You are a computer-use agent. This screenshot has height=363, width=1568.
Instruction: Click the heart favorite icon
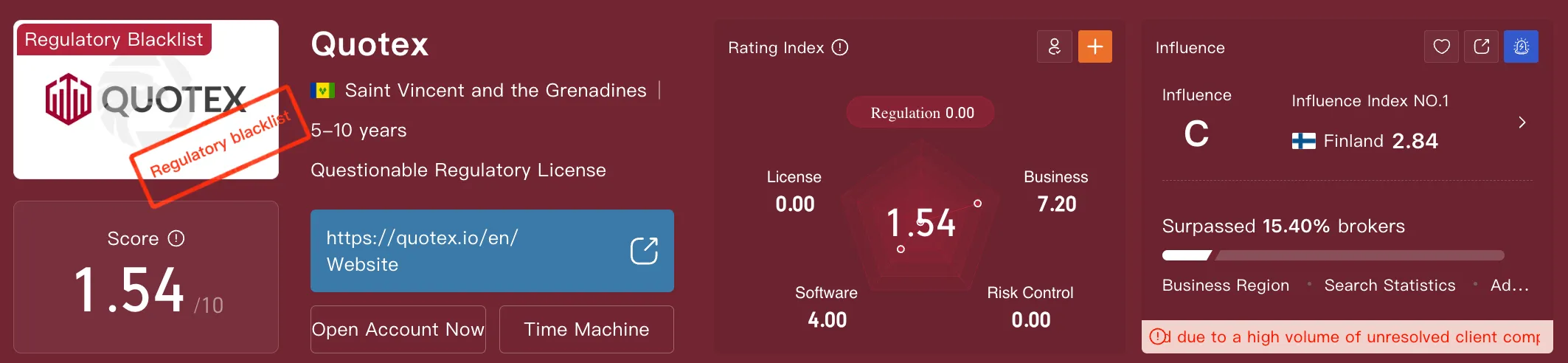(x=1441, y=46)
